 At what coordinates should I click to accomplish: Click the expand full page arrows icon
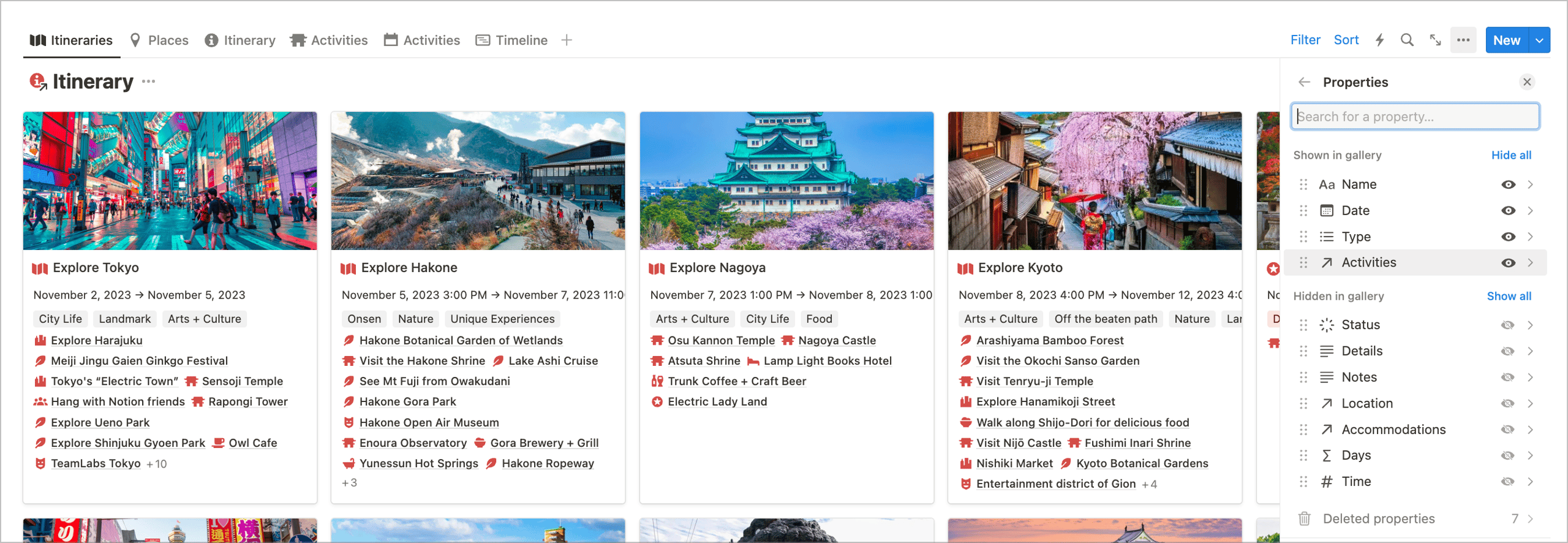tap(1435, 40)
